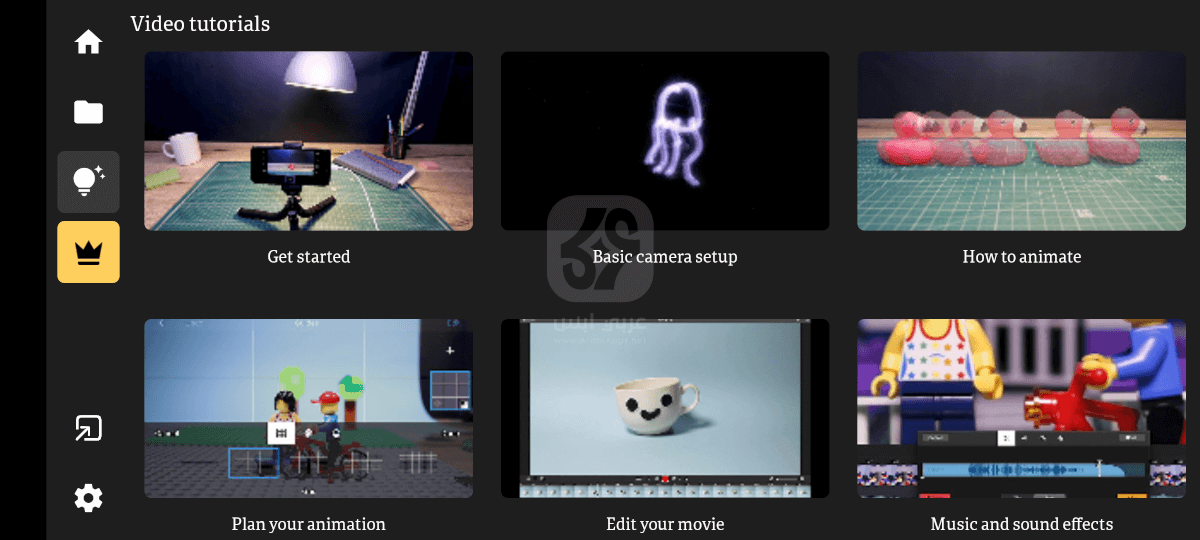Go to the Home screen icon

tap(88, 42)
